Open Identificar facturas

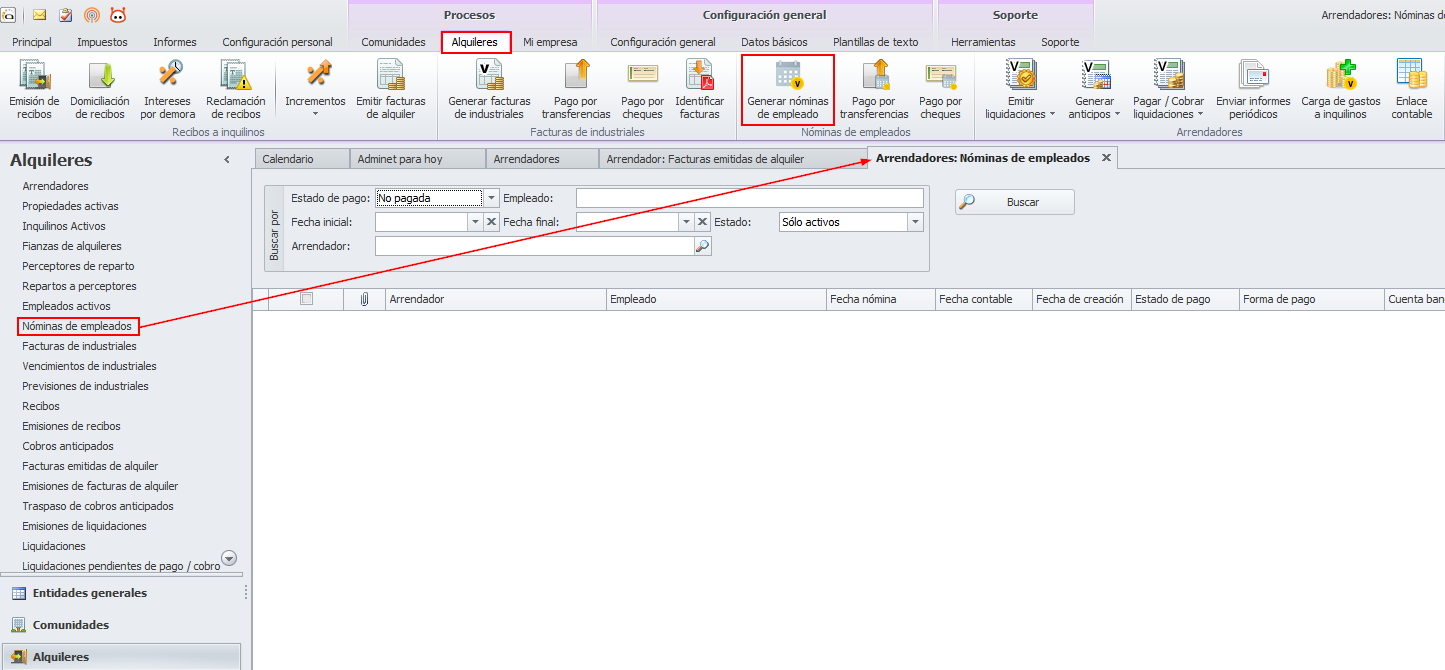700,89
